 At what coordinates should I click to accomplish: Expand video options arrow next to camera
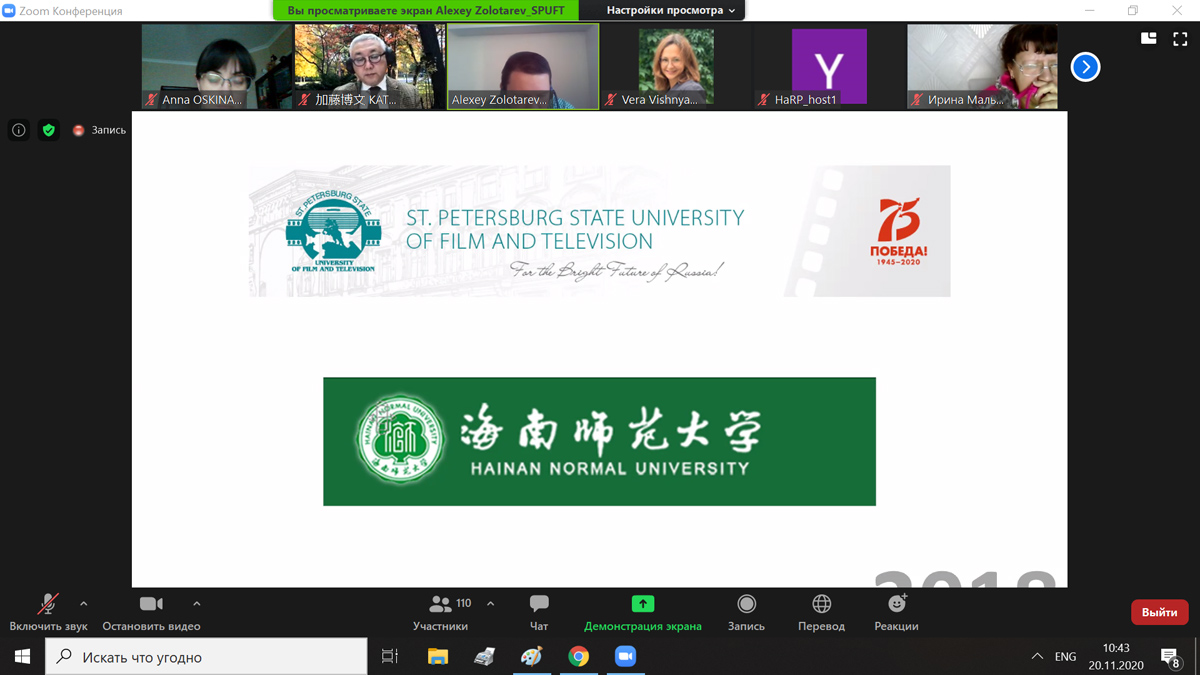coord(197,604)
